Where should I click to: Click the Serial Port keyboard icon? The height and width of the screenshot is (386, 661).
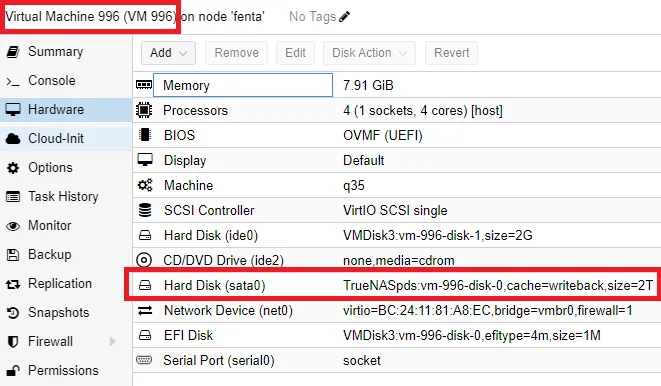tap(144, 360)
